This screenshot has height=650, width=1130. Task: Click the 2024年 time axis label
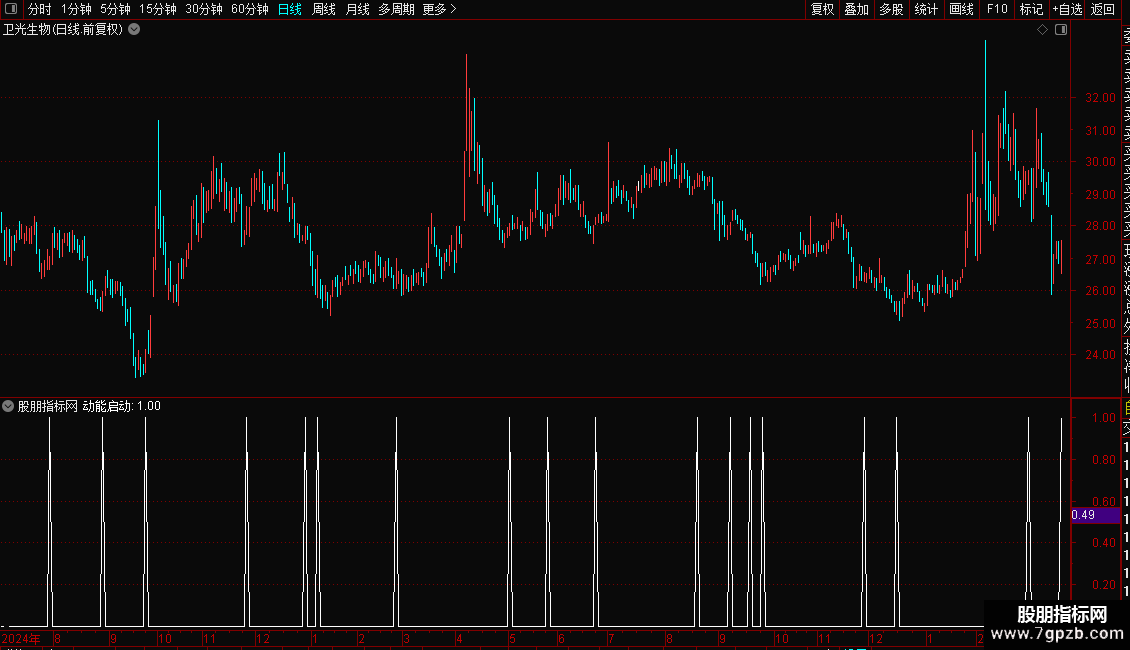click(21, 638)
